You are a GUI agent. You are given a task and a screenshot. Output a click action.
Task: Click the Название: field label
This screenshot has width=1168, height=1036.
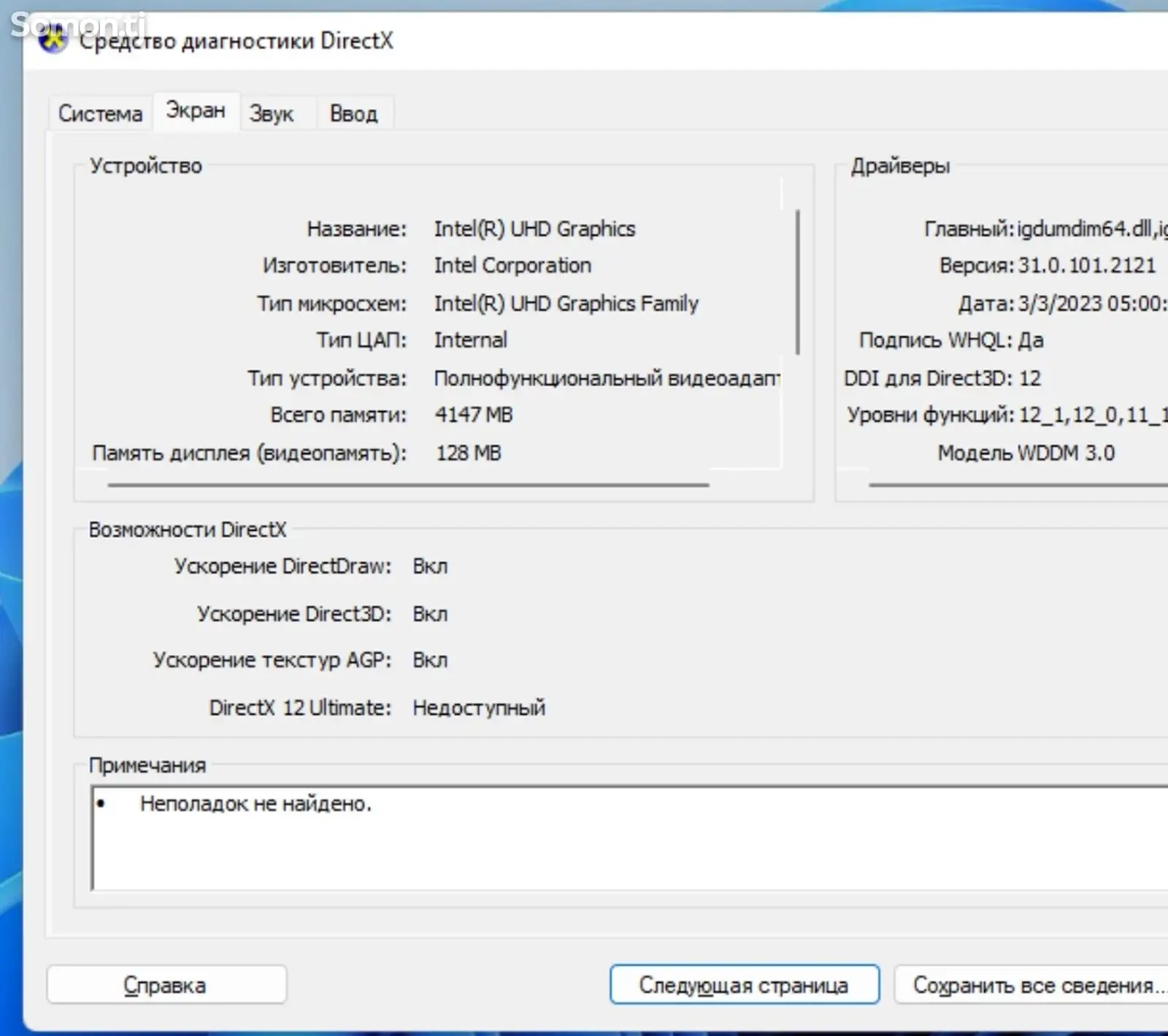(356, 229)
